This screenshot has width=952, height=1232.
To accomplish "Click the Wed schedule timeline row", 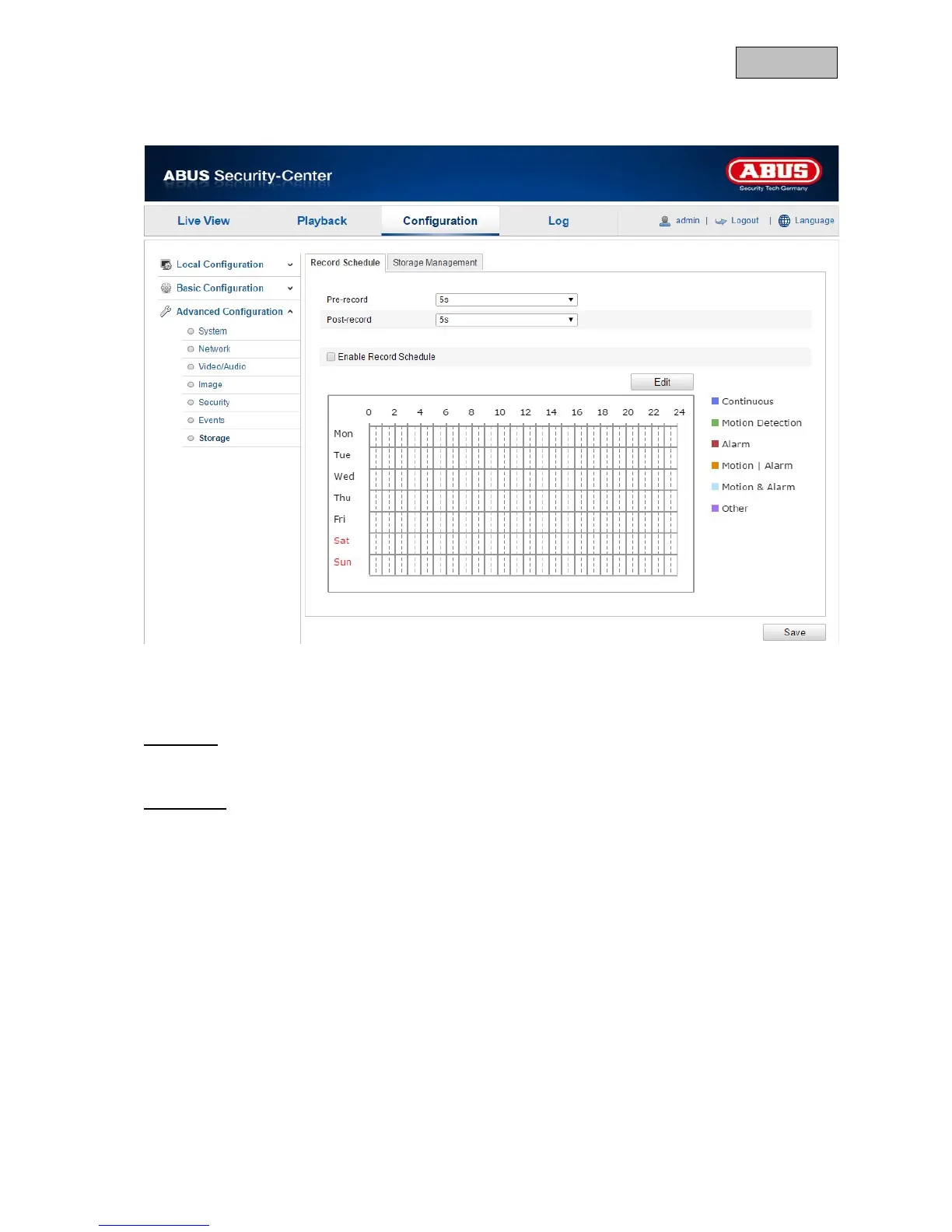I will 523,478.
